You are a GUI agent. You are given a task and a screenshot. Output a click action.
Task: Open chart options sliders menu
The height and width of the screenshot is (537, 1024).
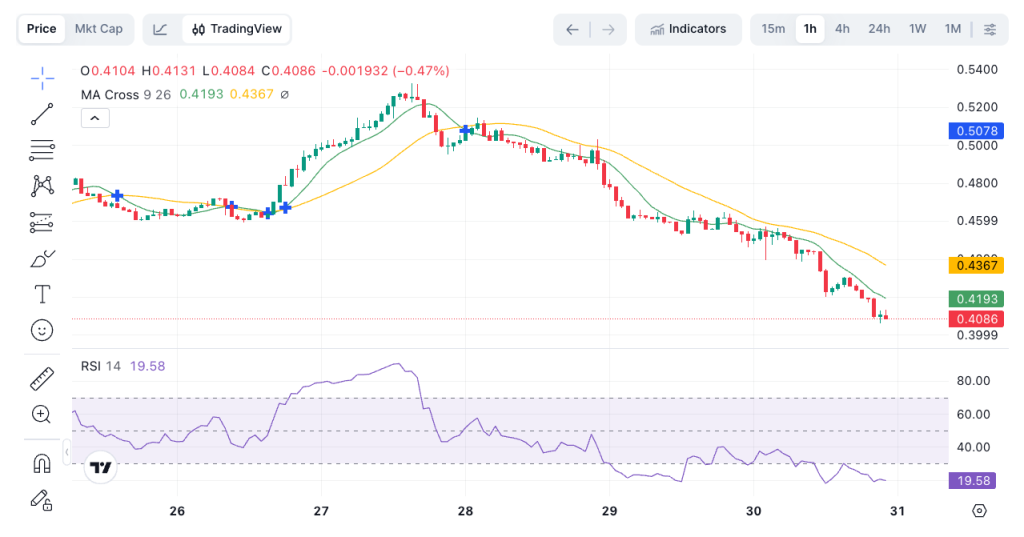tap(990, 29)
